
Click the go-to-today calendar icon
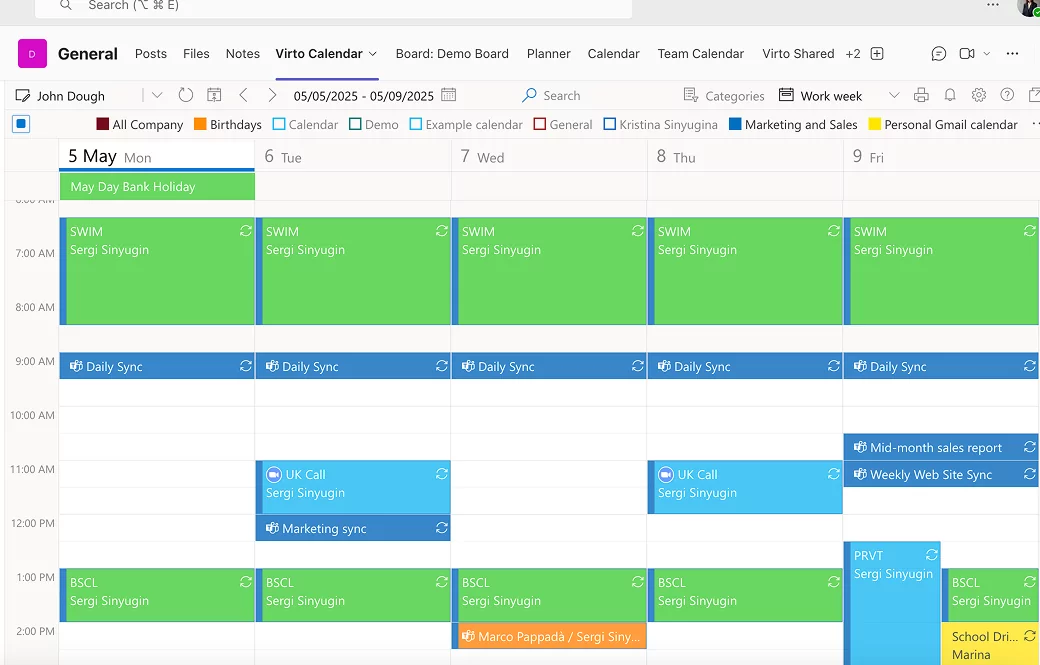click(x=214, y=95)
